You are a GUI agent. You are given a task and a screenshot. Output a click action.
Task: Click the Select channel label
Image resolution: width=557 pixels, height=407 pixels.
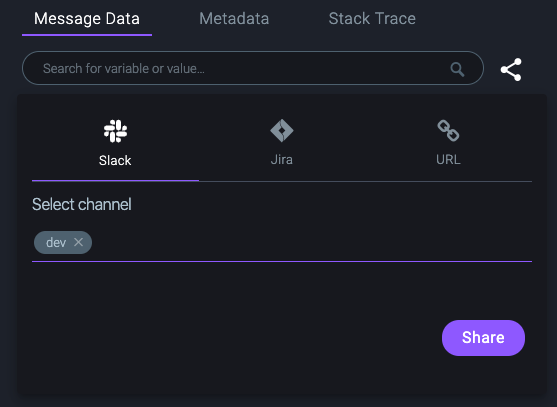point(82,204)
